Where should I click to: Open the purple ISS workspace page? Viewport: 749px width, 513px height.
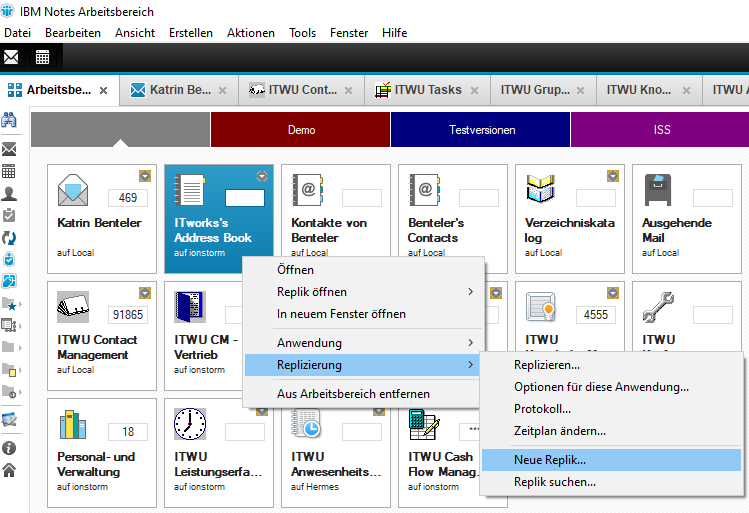[660, 129]
